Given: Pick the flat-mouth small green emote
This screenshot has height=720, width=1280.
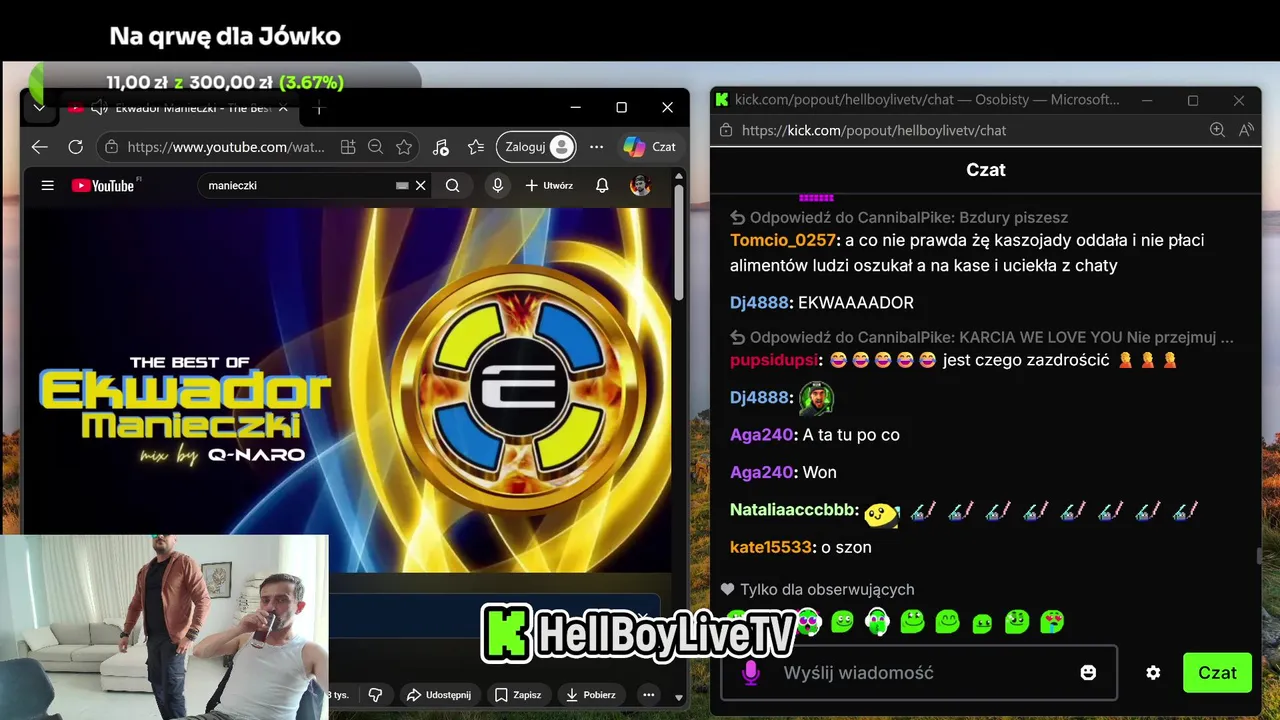Looking at the screenshot, I should pyautogui.click(x=982, y=623).
